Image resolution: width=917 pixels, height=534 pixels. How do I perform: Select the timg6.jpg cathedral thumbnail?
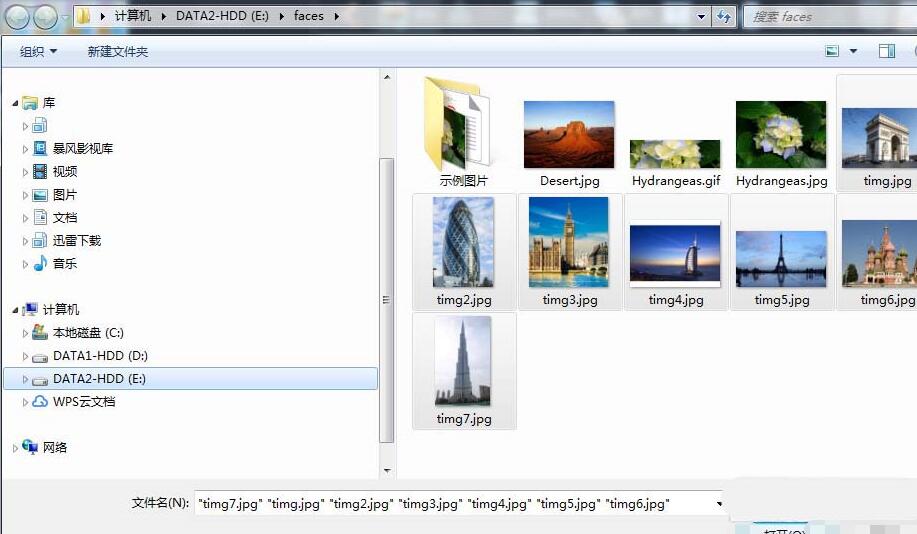(879, 253)
